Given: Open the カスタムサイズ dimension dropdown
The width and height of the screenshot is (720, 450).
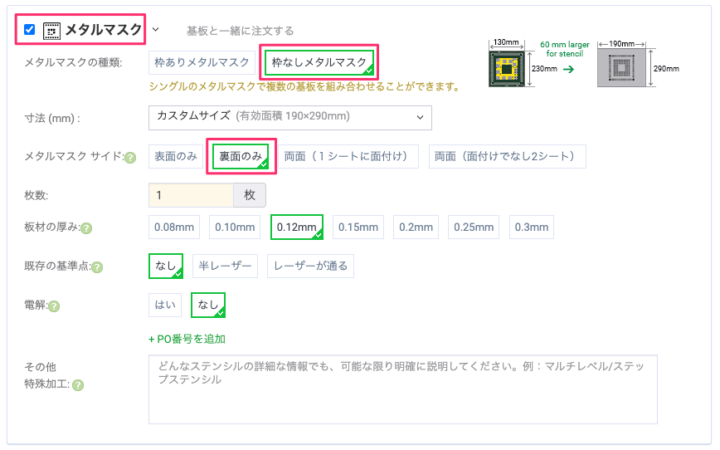Looking at the screenshot, I should coord(289,117).
